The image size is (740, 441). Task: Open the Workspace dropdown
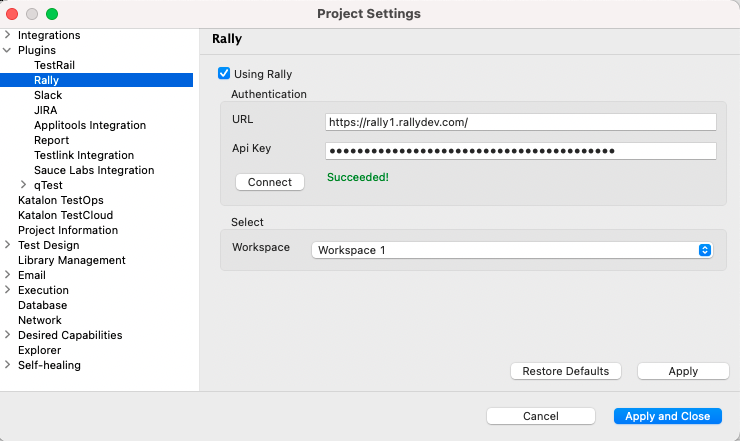pyautogui.click(x=511, y=250)
